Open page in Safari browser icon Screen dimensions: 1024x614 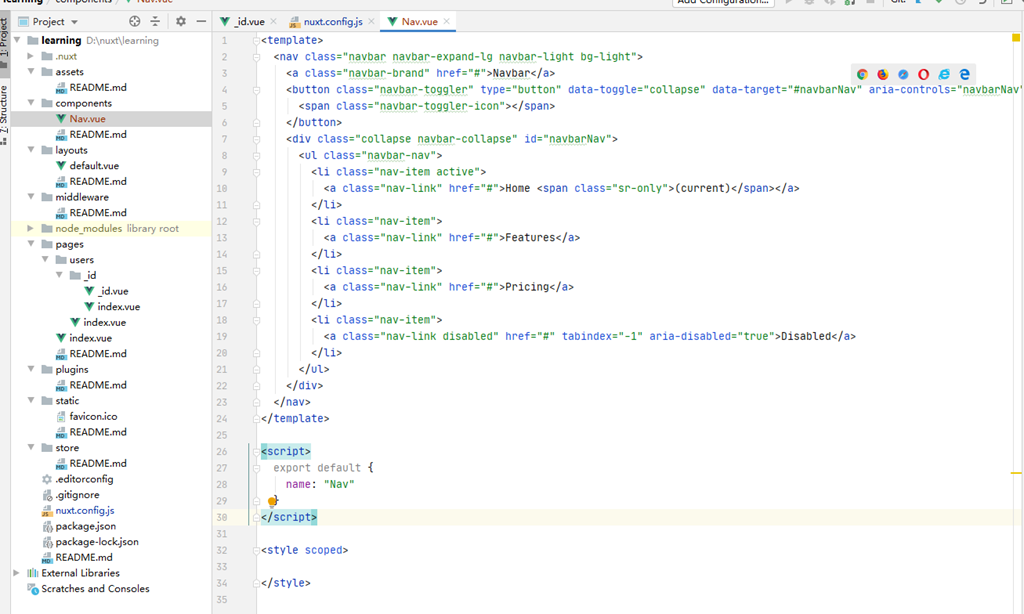coord(903,74)
